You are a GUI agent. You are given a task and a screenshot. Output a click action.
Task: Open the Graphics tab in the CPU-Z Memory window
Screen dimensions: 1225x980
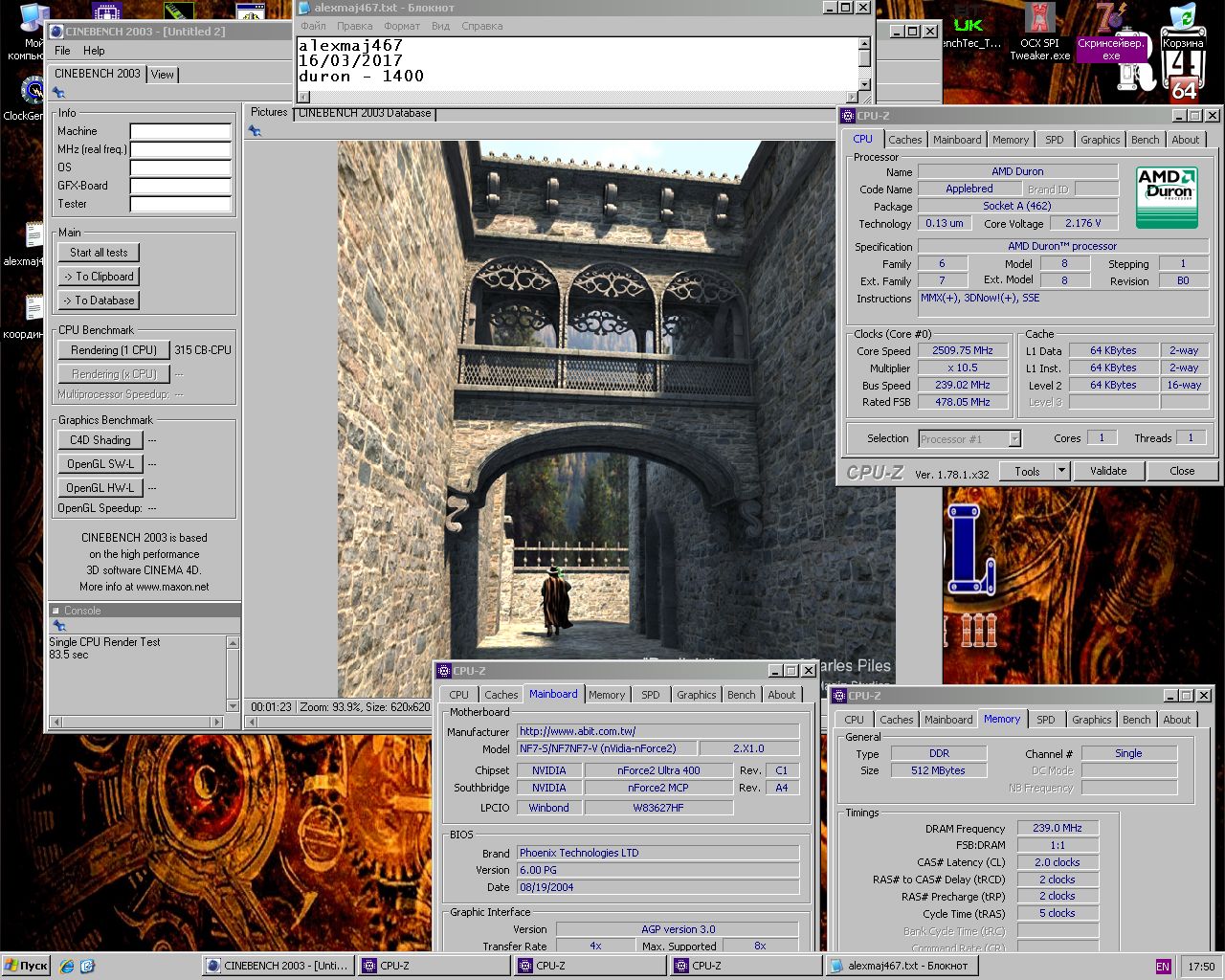(x=1091, y=720)
